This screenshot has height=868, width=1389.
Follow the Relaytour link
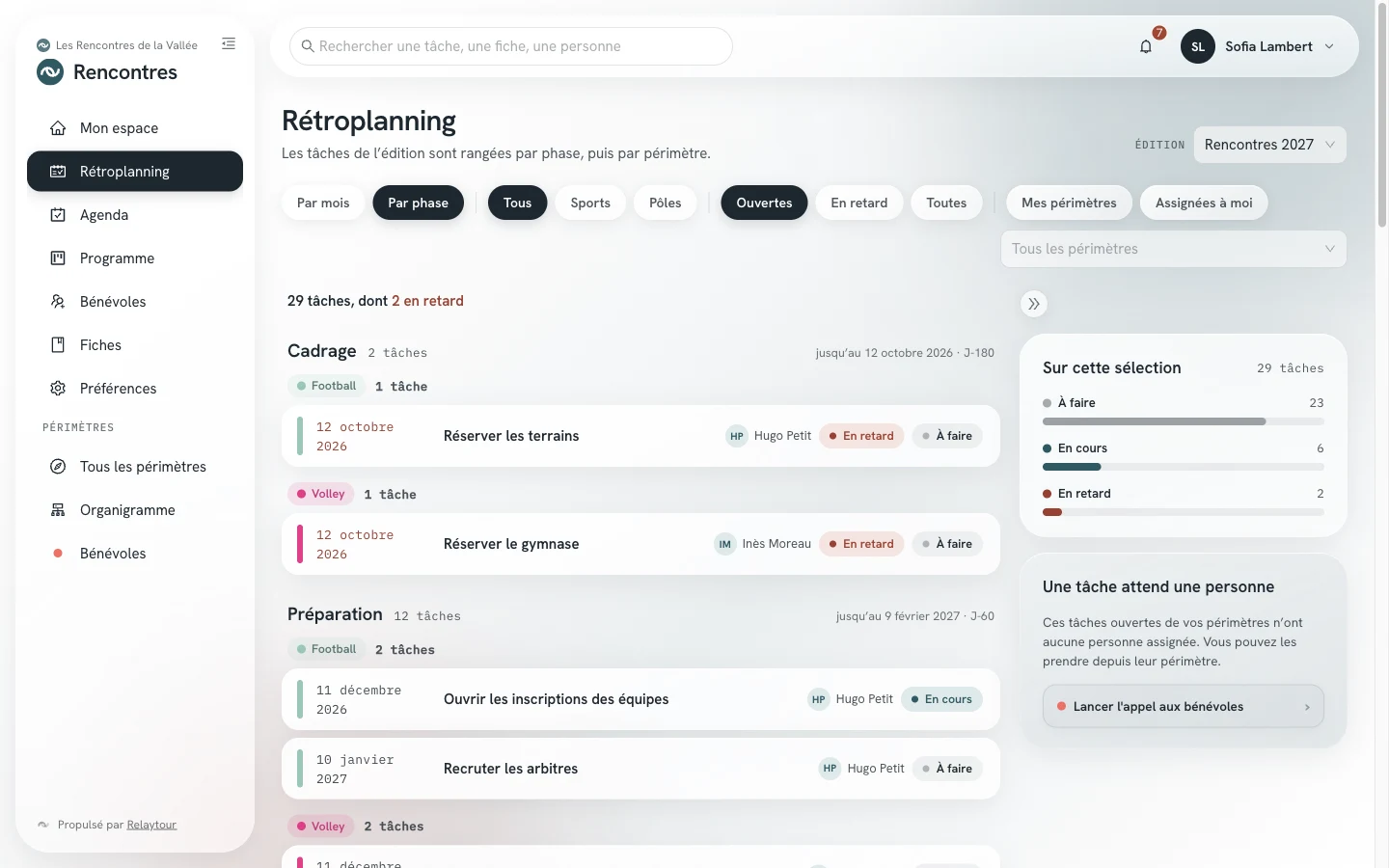tap(151, 825)
